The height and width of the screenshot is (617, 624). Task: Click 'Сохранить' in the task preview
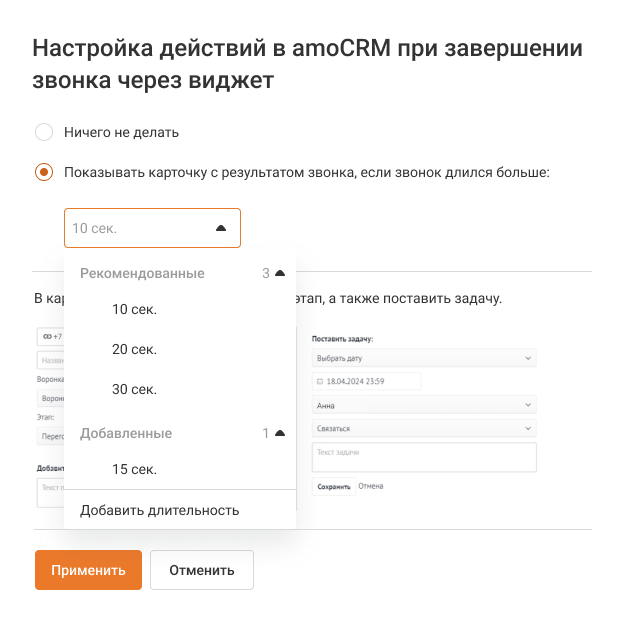333,487
